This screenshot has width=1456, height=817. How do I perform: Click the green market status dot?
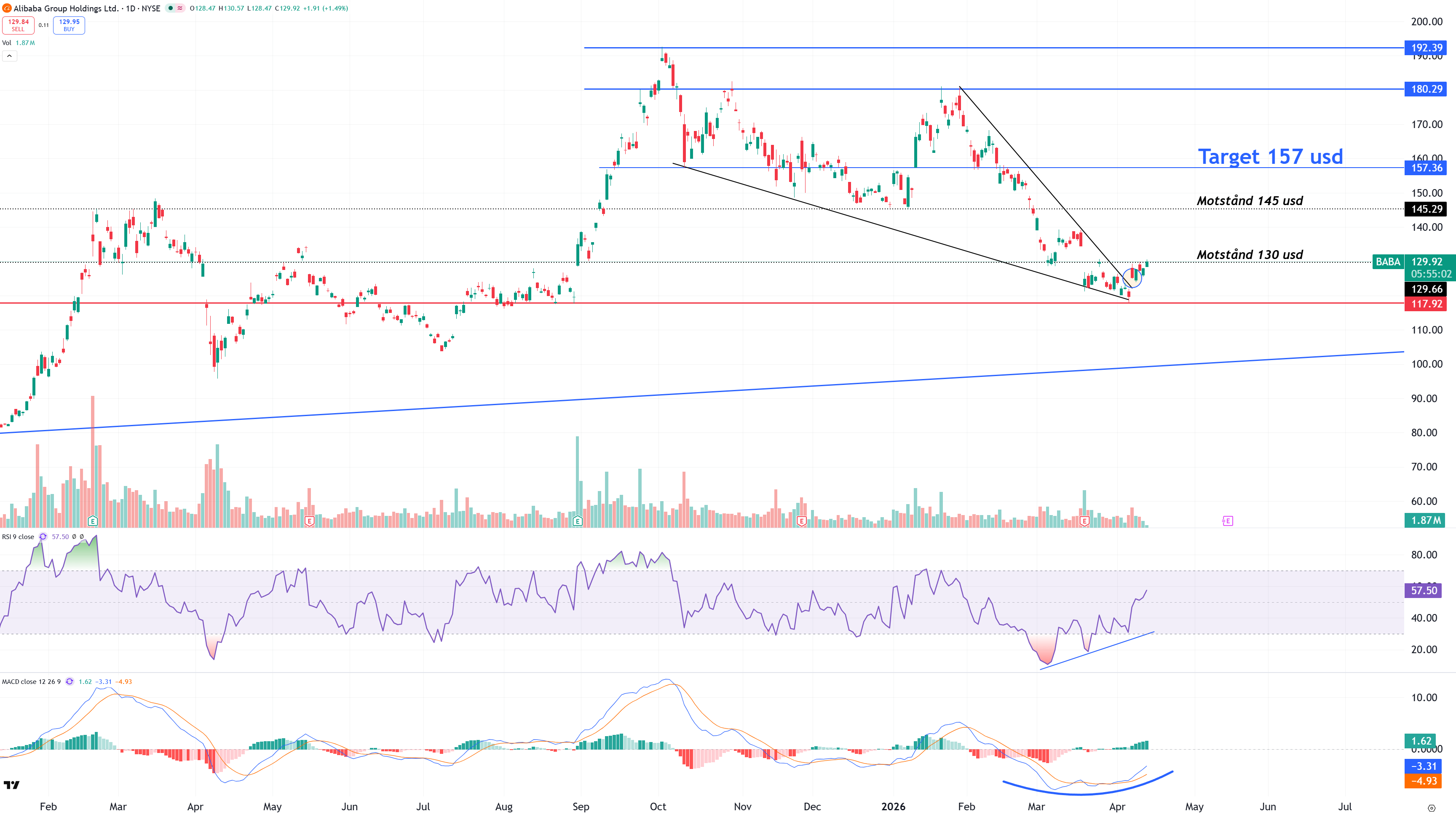(x=170, y=8)
